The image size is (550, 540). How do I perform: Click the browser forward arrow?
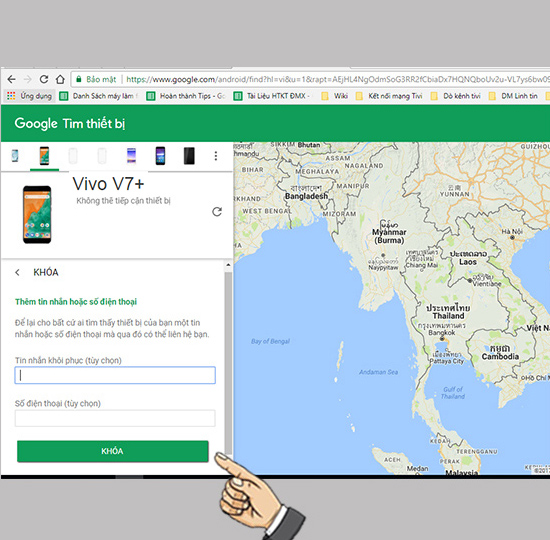pyautogui.click(x=27, y=79)
